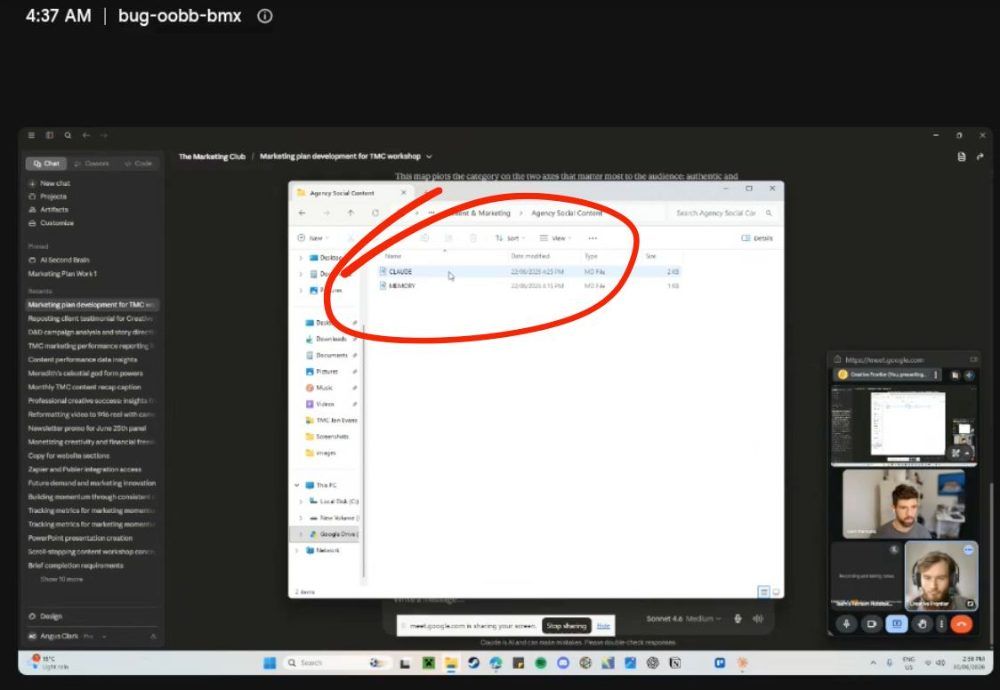Viewport: 1000px width, 690px height.
Task: Open Videos in Explorer quick access
Action: (325, 404)
